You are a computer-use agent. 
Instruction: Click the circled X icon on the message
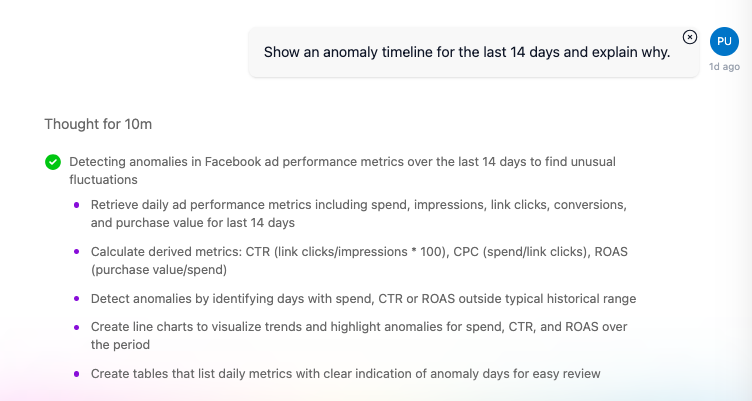click(x=689, y=37)
